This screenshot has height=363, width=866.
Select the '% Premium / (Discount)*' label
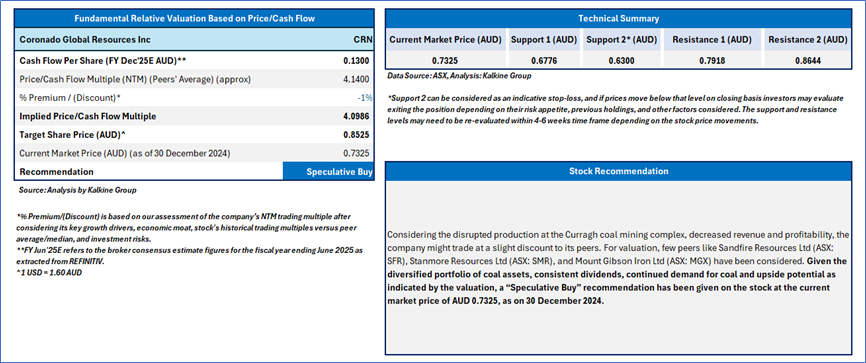tap(70, 97)
